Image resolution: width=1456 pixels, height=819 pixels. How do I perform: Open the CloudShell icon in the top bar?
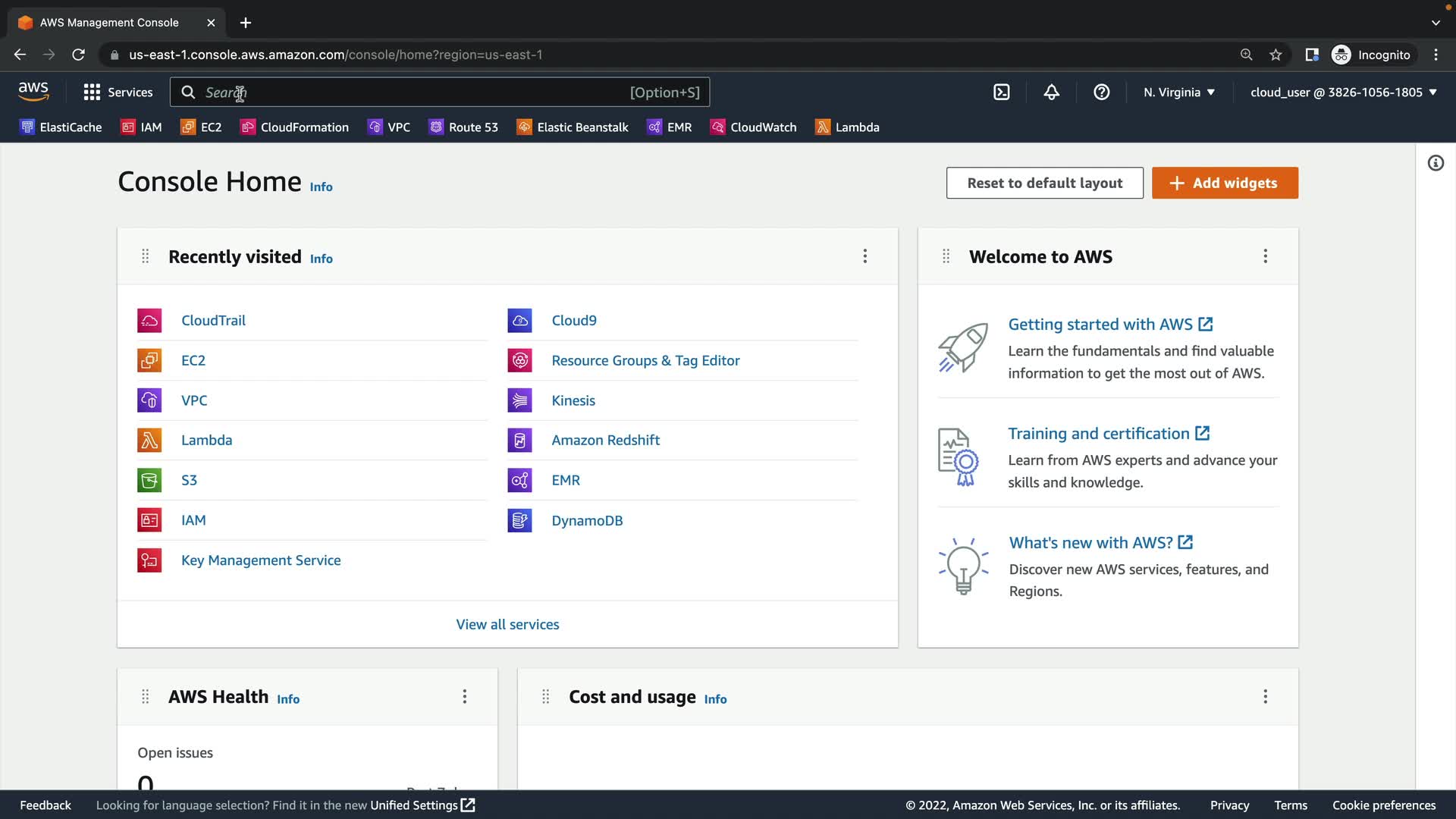click(x=1001, y=93)
